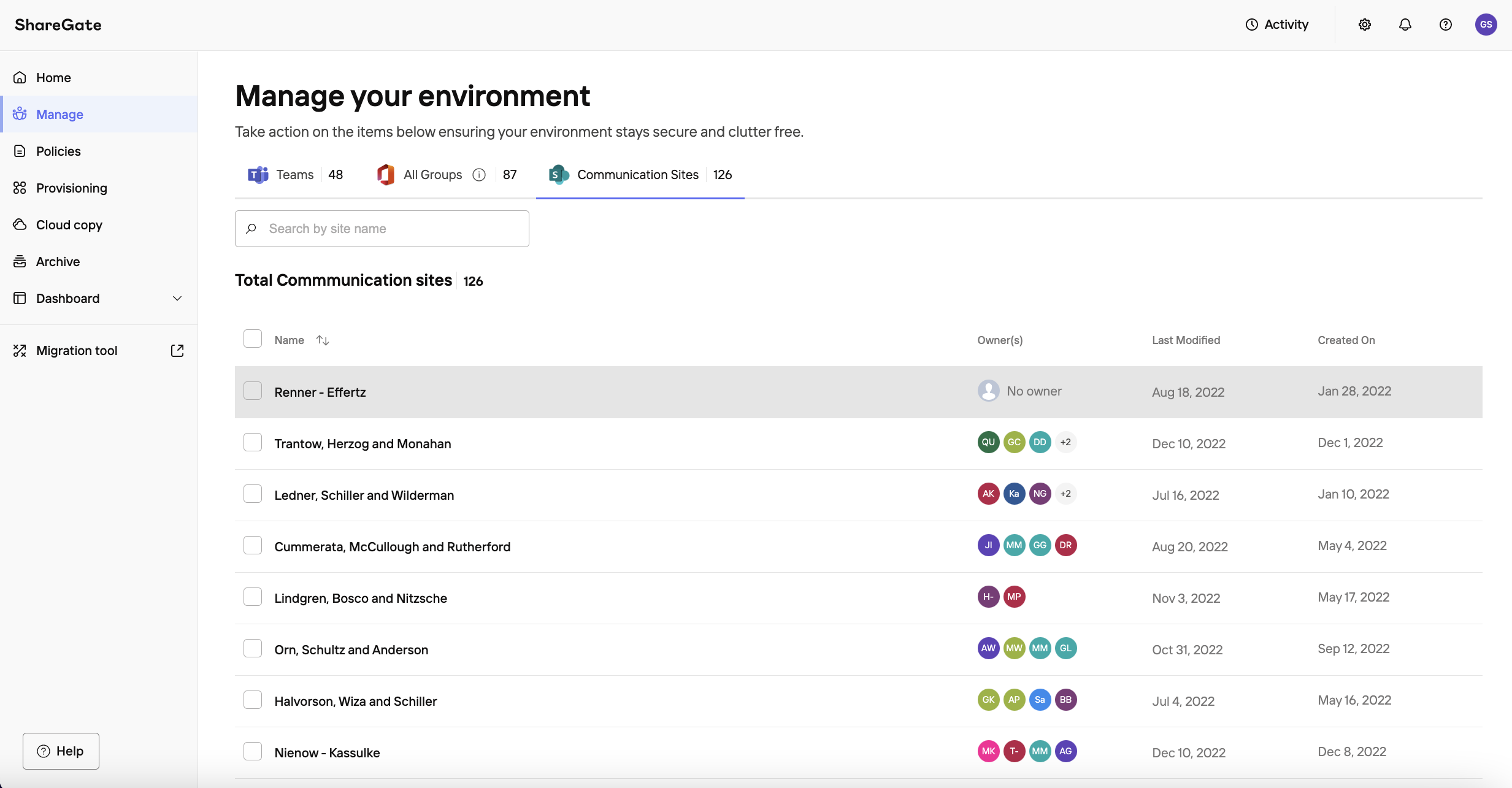Click the Sa owner avatar in Halvorson row

tap(1040, 700)
